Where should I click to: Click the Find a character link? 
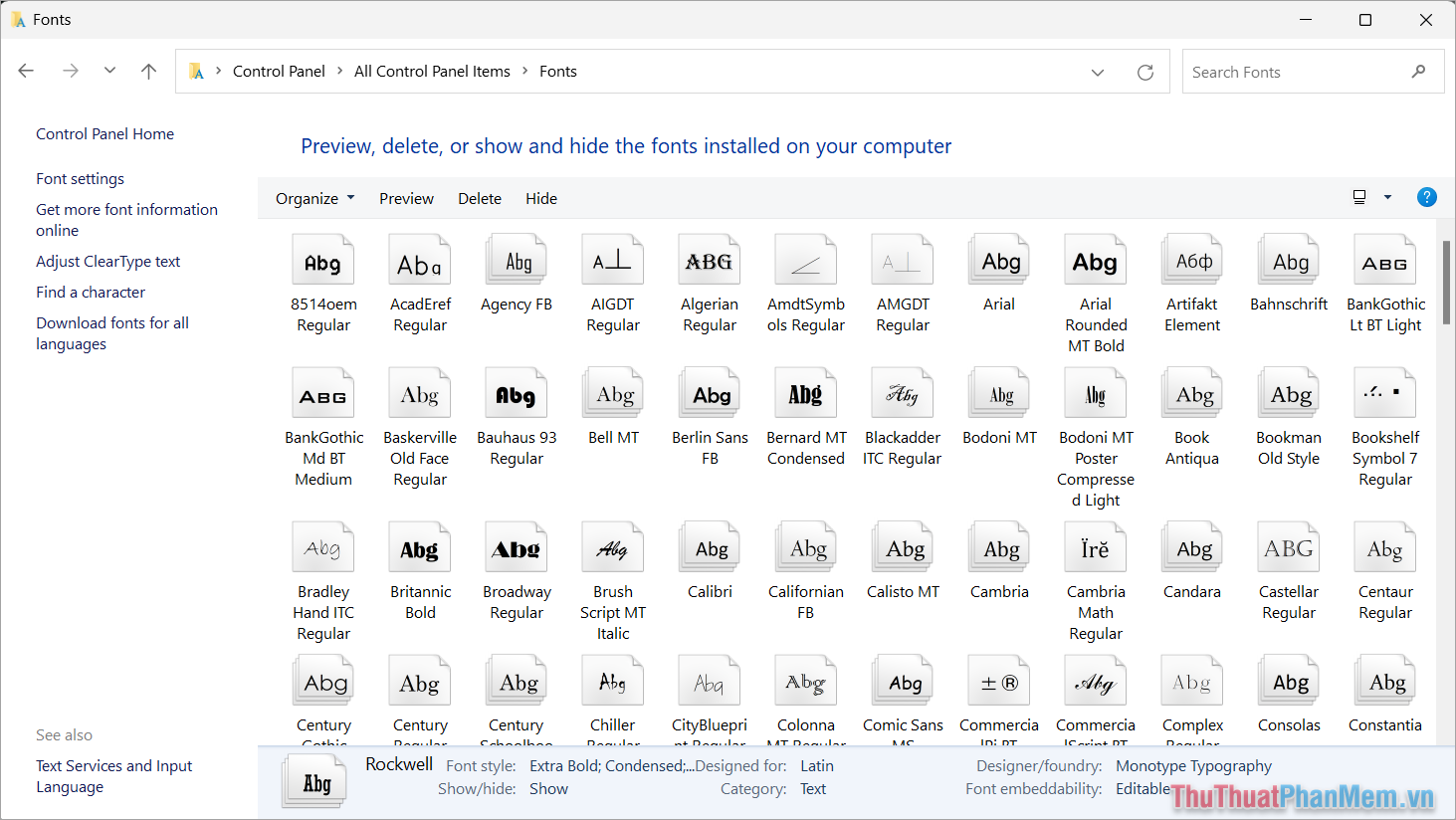coord(90,292)
